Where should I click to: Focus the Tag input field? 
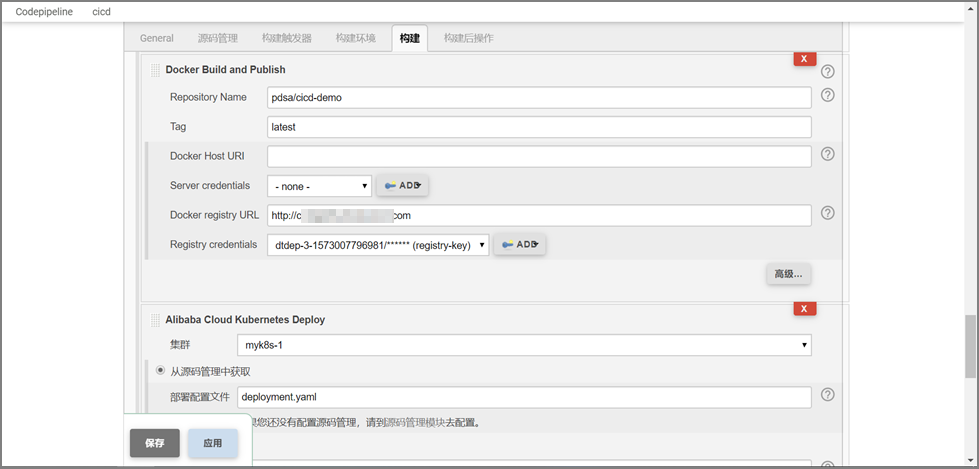click(539, 127)
